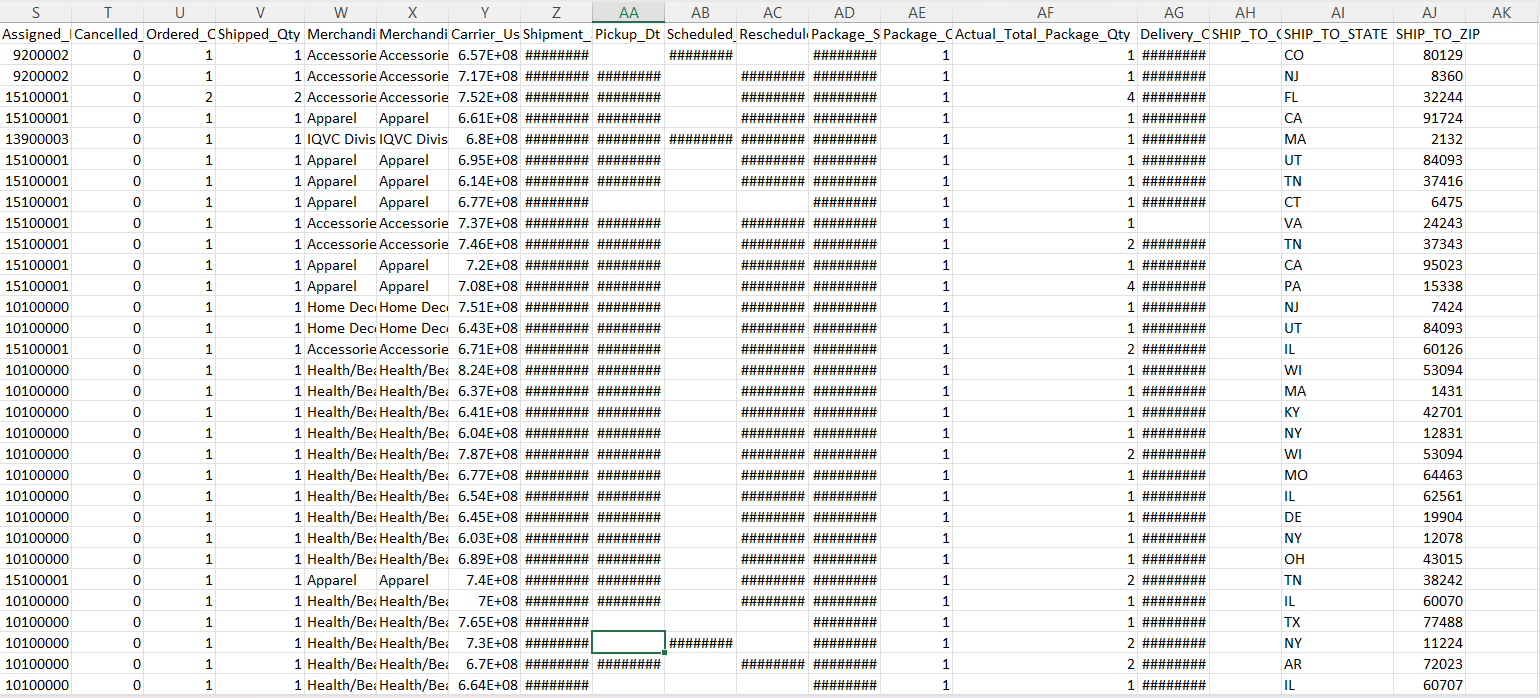Click the fill handle of the selected cell
The width and height of the screenshot is (1540, 698).
662,652
